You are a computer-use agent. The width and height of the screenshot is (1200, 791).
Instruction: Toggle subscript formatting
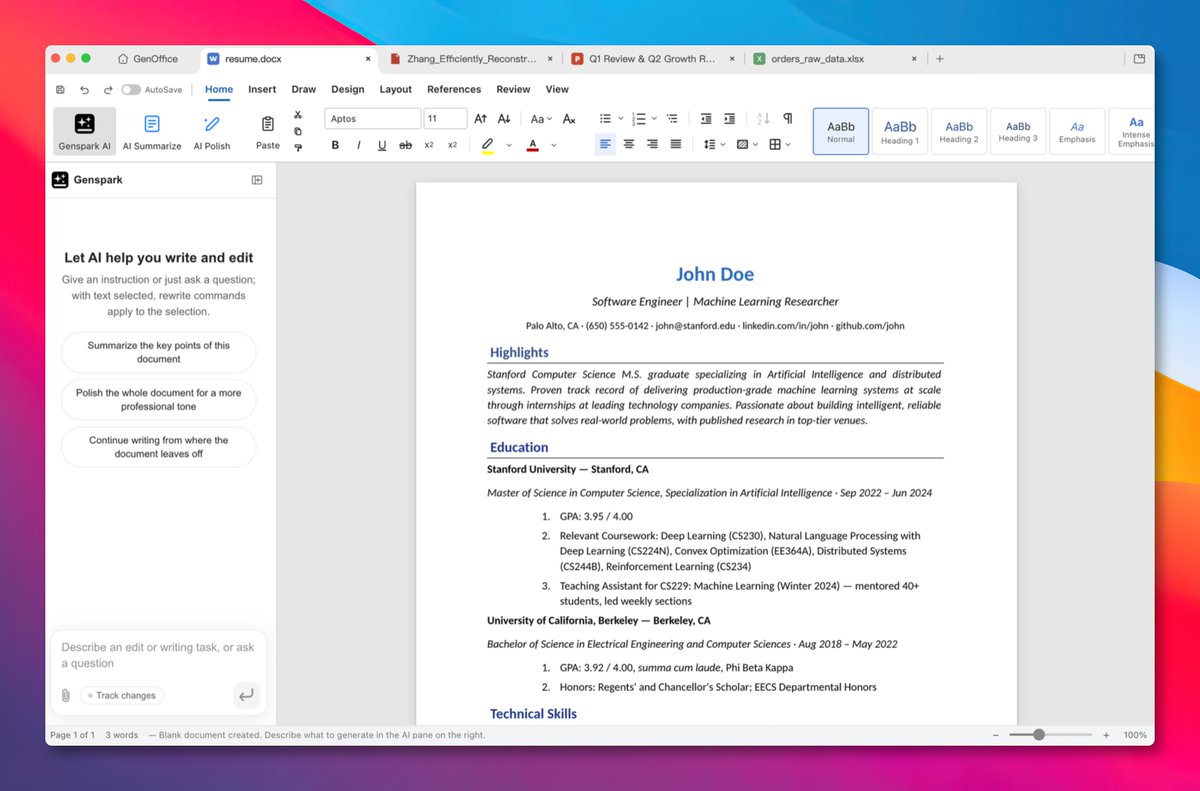[x=429, y=145]
